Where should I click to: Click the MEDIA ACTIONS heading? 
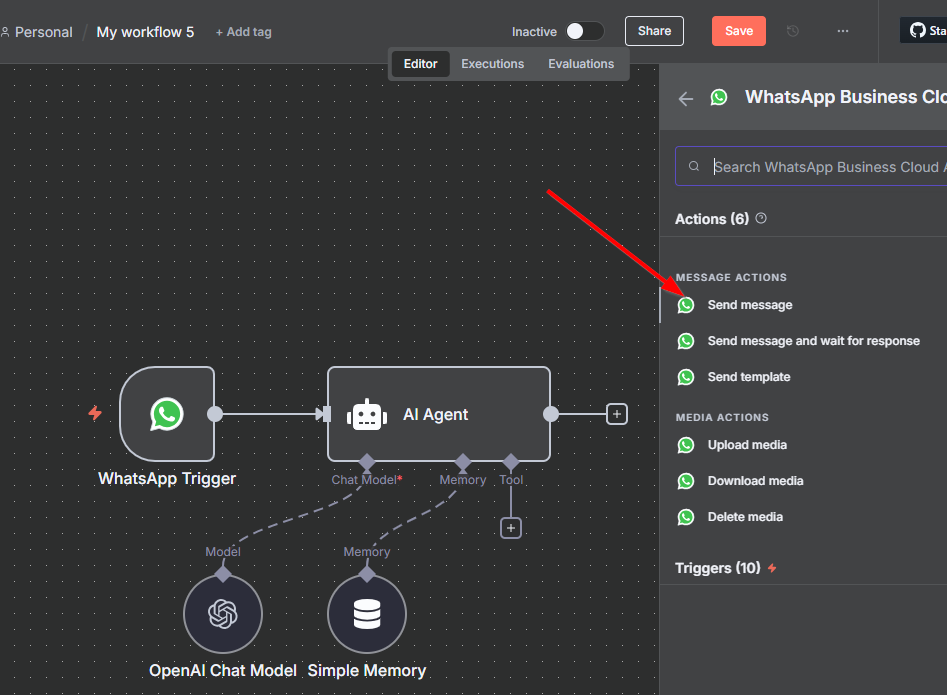pos(722,417)
